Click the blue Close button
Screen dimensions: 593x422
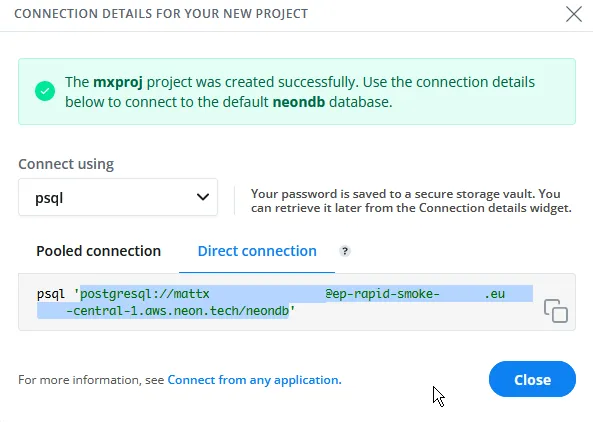[x=532, y=379]
